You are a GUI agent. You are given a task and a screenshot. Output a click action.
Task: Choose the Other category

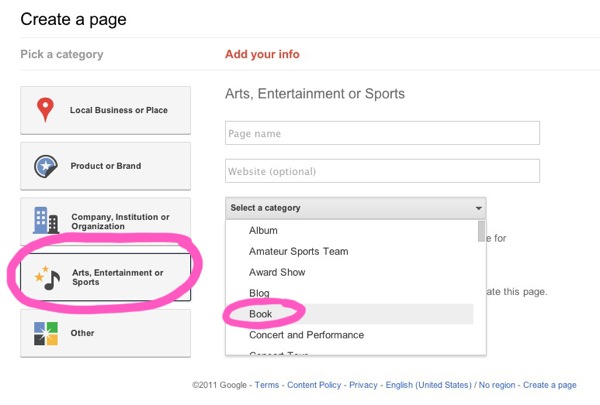tap(105, 333)
